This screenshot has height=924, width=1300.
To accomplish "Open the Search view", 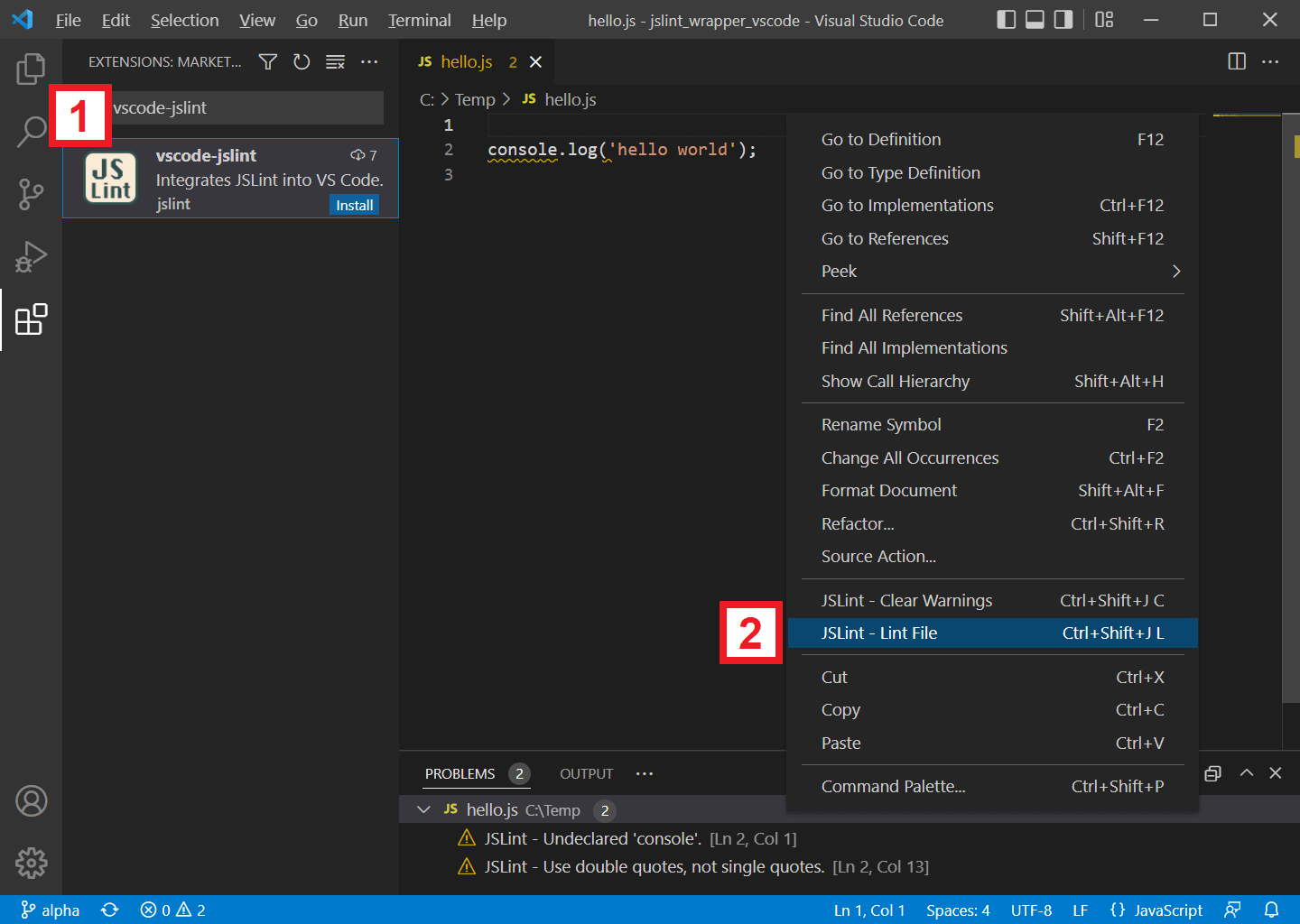I will click(x=31, y=131).
